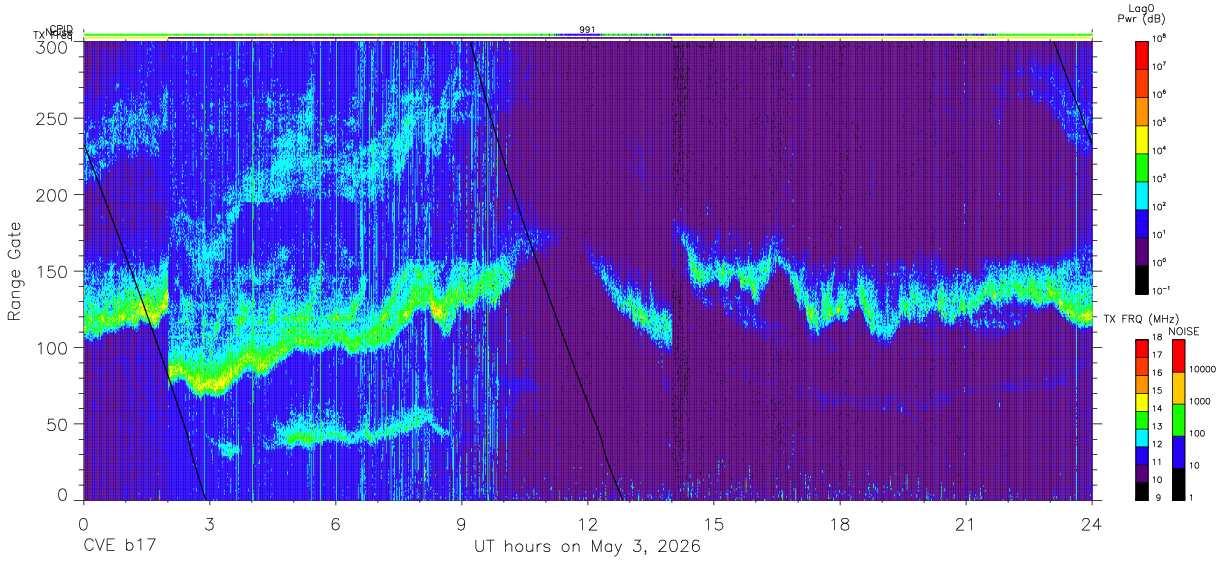
Task: Click the yellow segment of Lag0 Pwr colorbar
Action: 1142,139
